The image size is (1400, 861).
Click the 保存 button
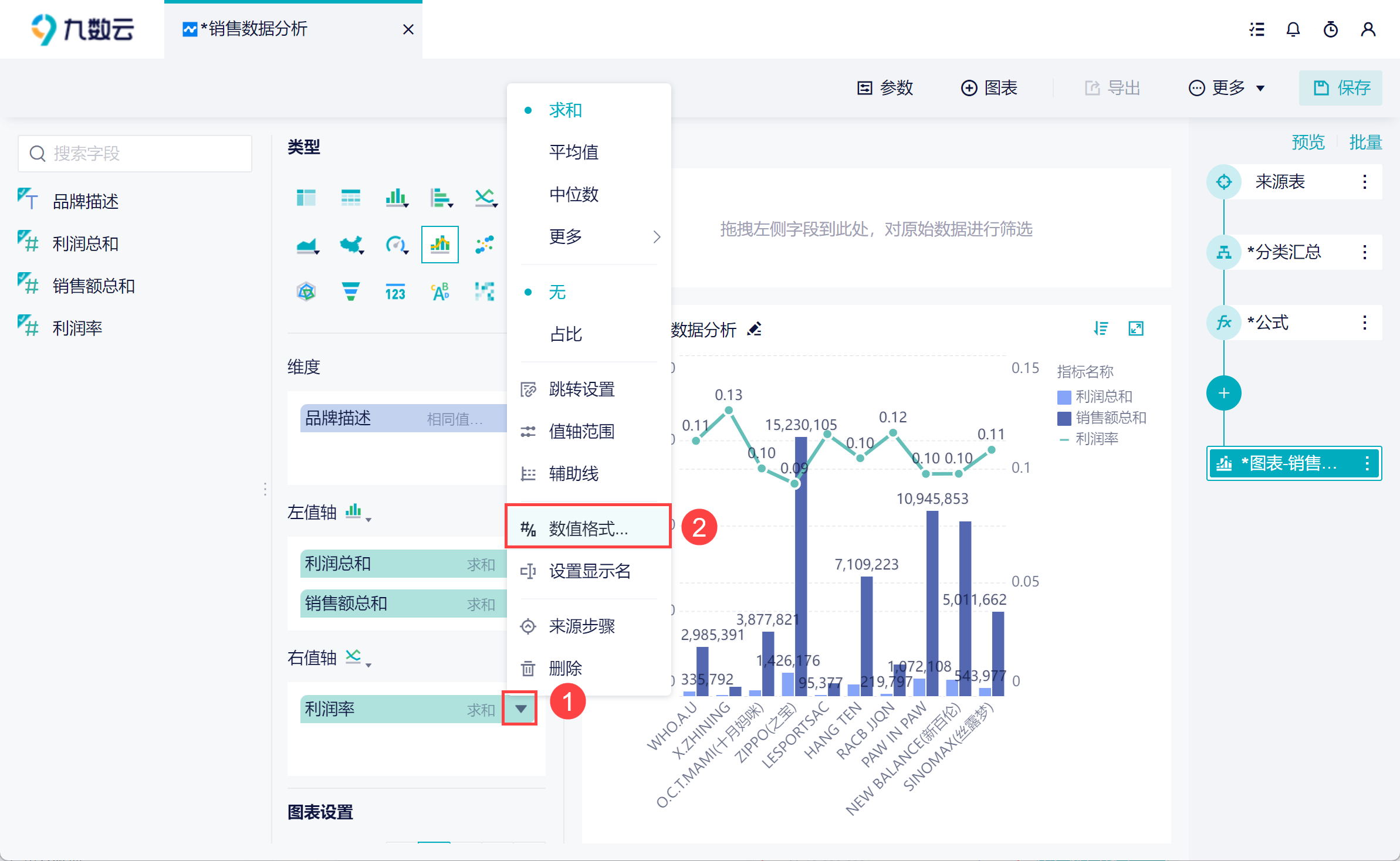pyautogui.click(x=1341, y=88)
